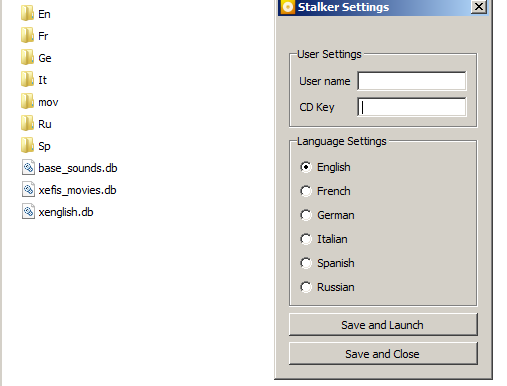507x386 pixels.
Task: Select the mov folder icon
Action: [27, 102]
